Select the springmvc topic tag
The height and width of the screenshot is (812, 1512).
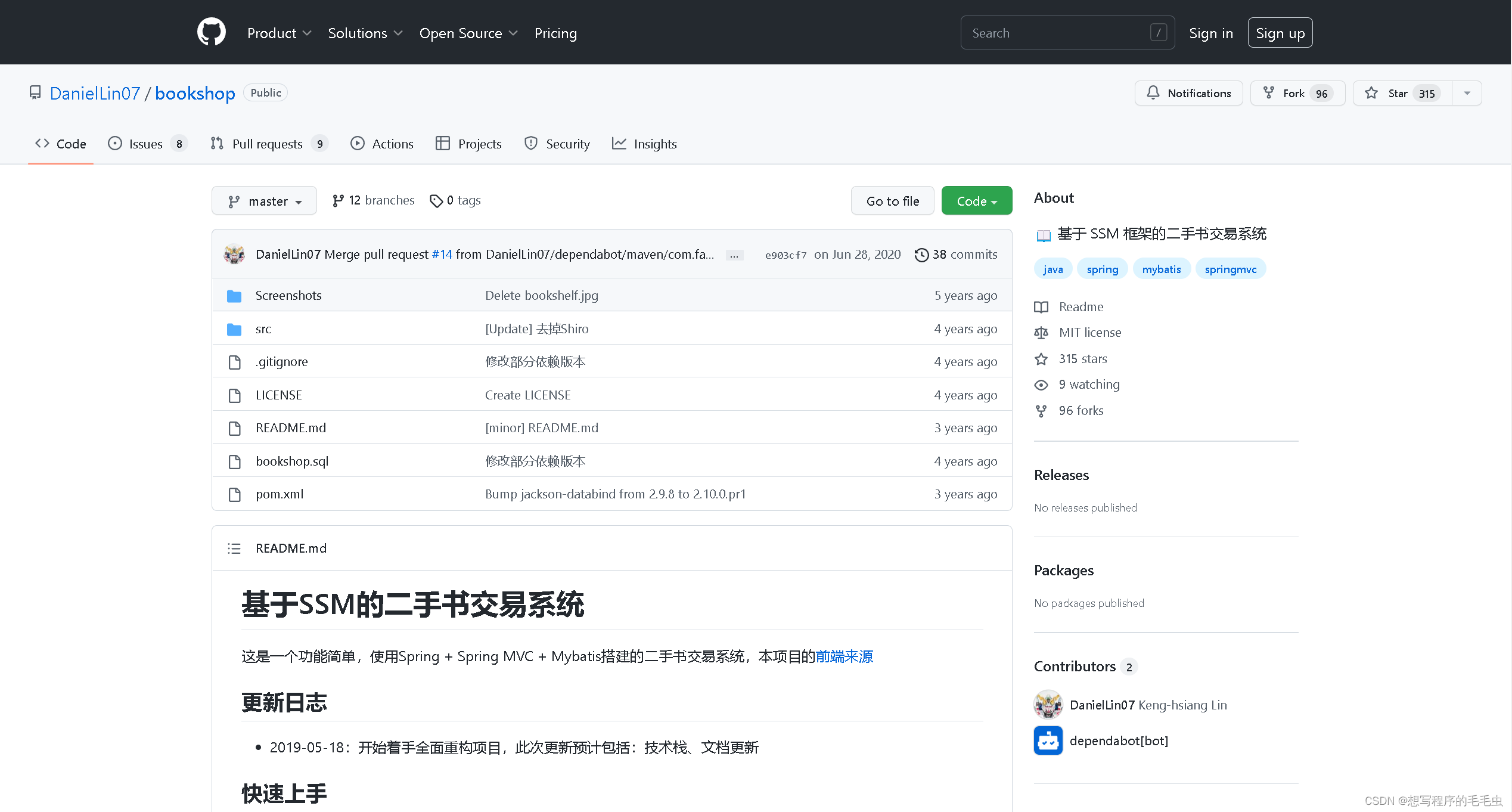pyautogui.click(x=1231, y=269)
